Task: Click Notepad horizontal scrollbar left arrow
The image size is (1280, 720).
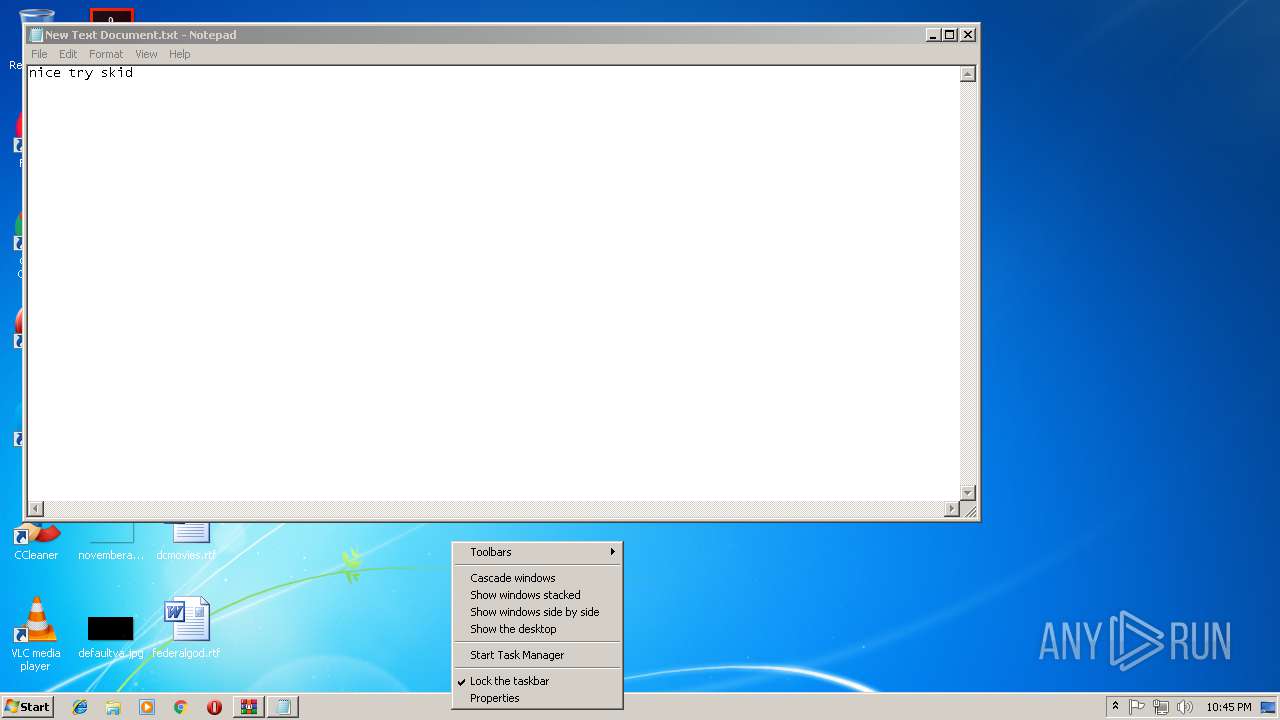Action: pyautogui.click(x=36, y=509)
